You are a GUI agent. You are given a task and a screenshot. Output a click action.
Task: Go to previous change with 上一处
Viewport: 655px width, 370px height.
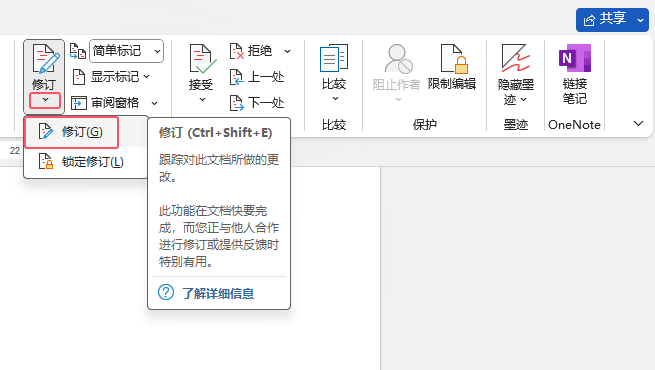[x=257, y=77]
